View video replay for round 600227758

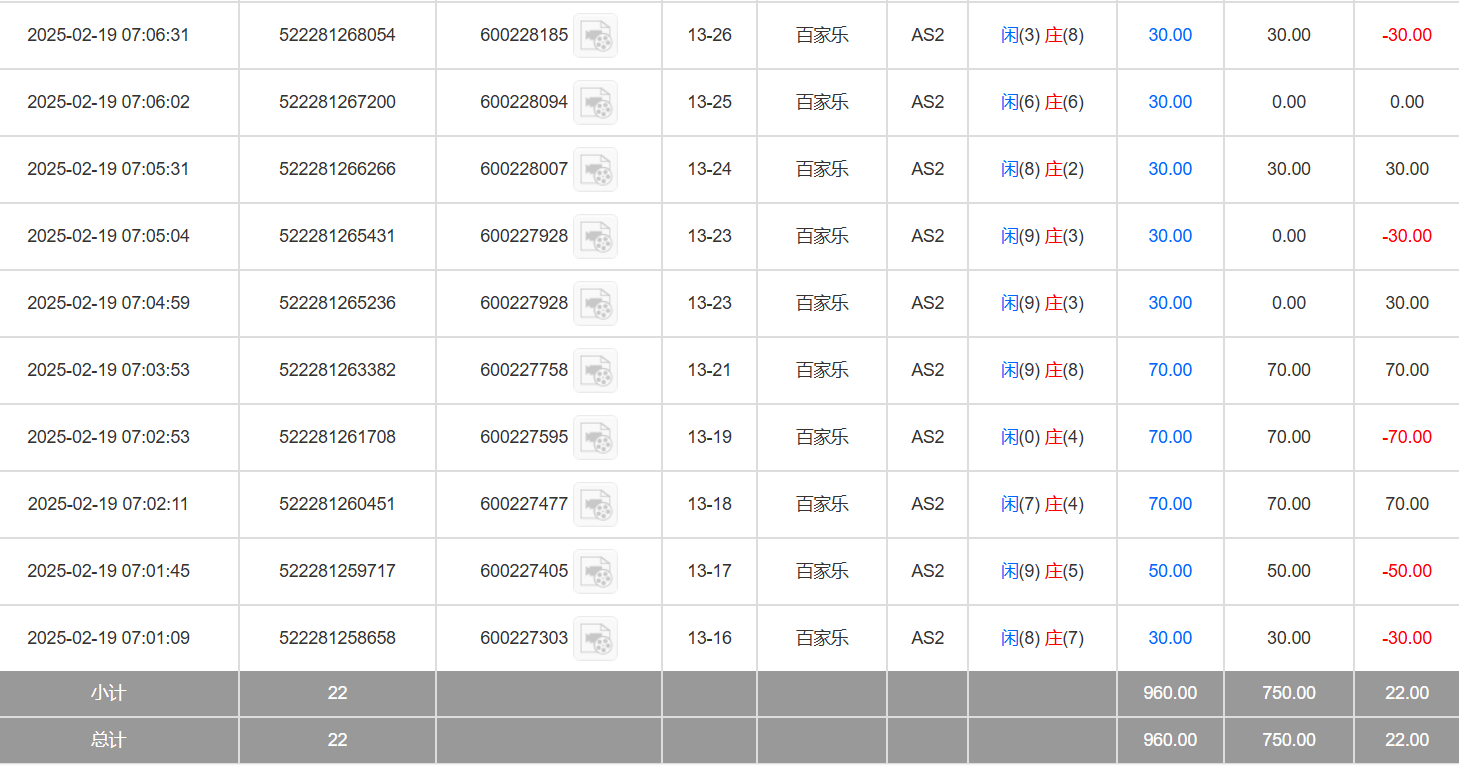coord(595,371)
